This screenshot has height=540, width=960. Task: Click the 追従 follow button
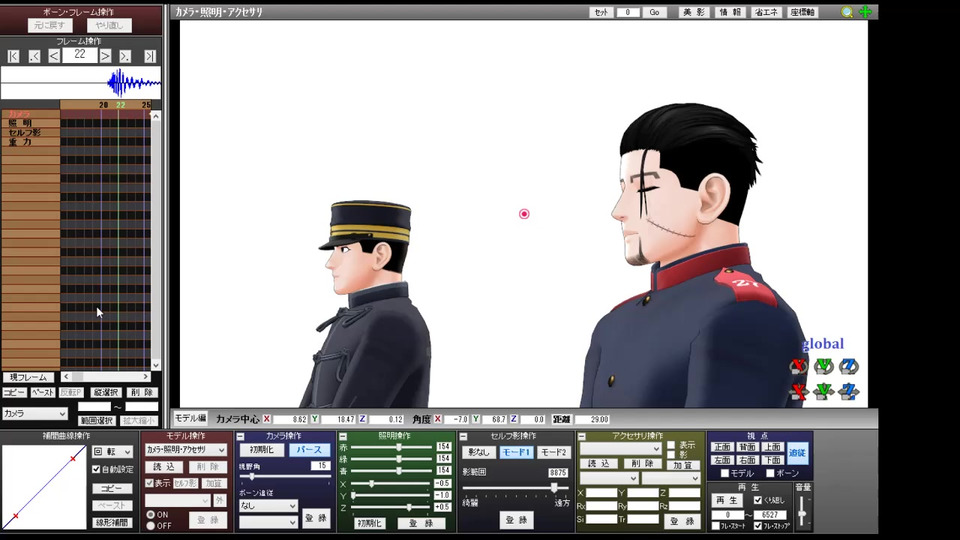click(x=797, y=453)
